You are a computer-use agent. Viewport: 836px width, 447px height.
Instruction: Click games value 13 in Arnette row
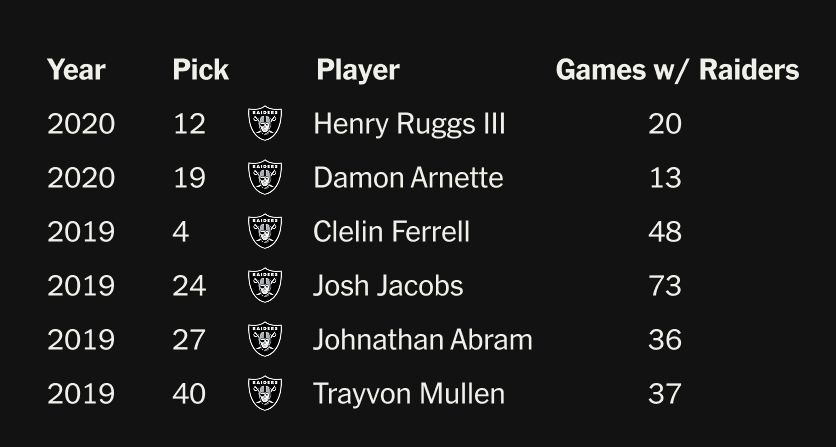664,178
